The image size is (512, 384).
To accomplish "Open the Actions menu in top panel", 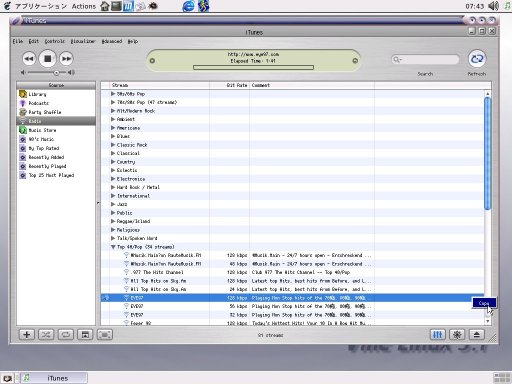I will pos(84,6).
